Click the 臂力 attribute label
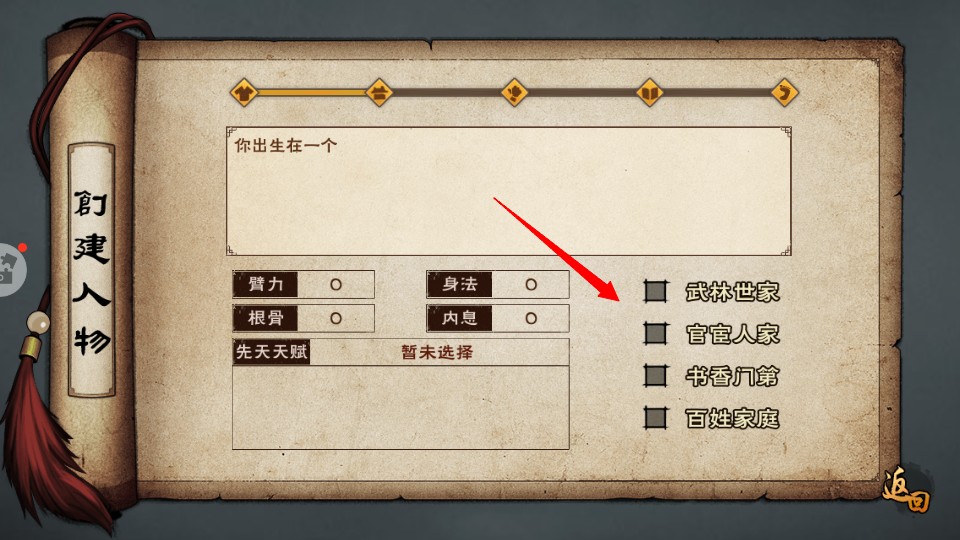Image resolution: width=960 pixels, height=540 pixels. (x=265, y=284)
